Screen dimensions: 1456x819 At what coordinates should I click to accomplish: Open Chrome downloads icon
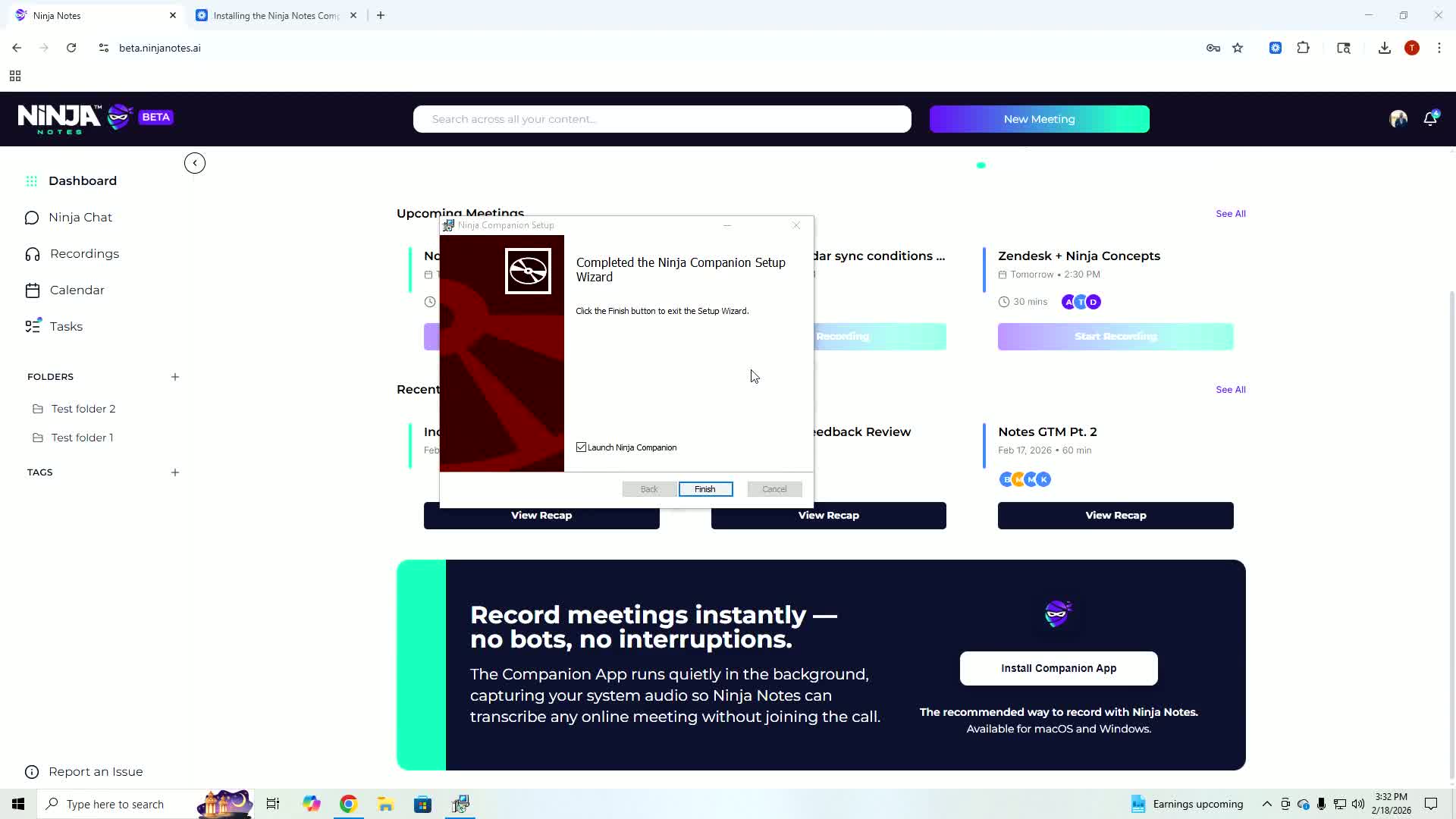point(1385,48)
